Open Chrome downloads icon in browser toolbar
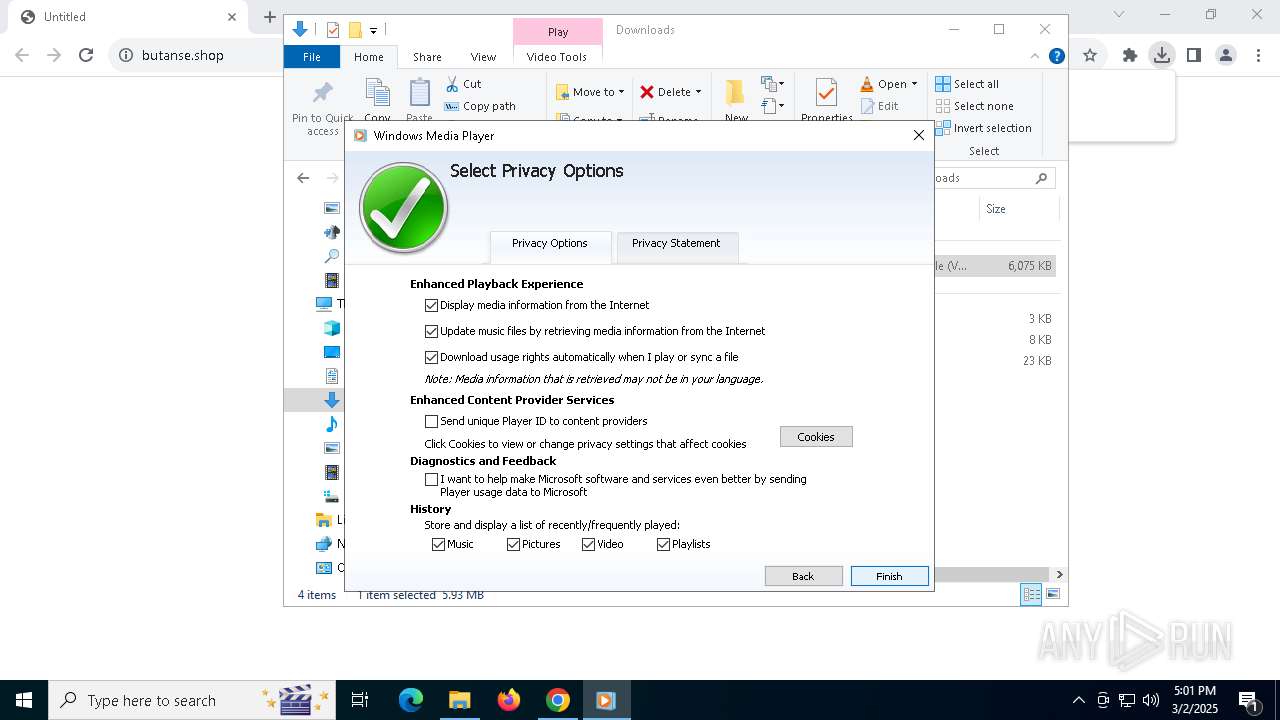Image resolution: width=1280 pixels, height=720 pixels. 1161,55
